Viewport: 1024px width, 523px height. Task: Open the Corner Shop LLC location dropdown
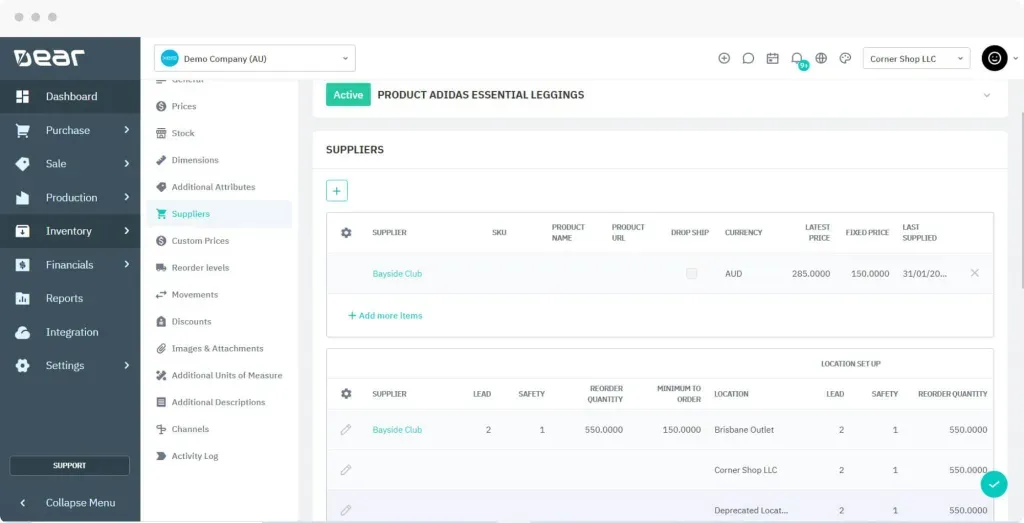(916, 59)
